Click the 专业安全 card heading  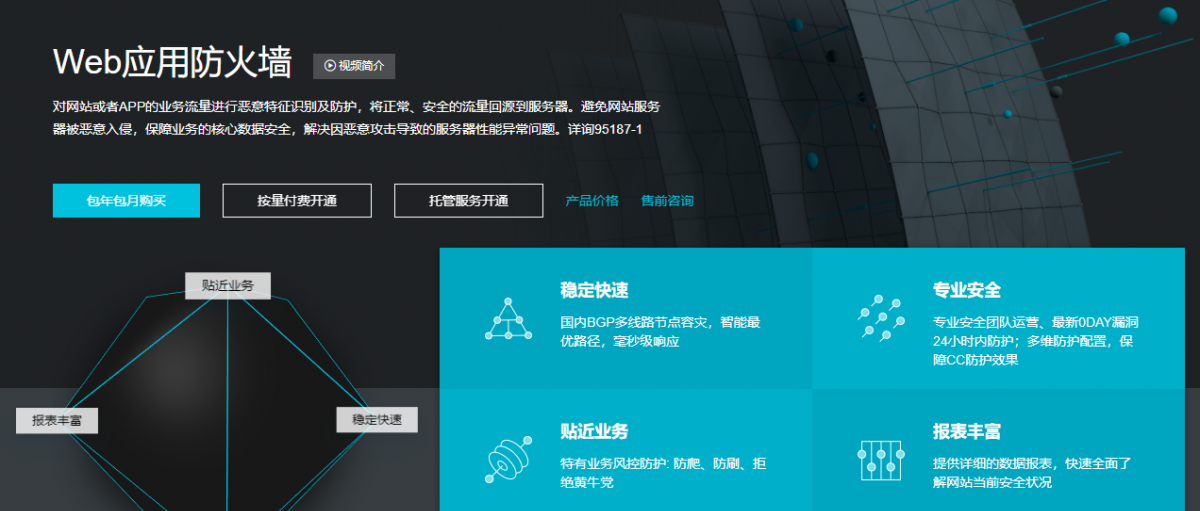pyautogui.click(x=967, y=291)
